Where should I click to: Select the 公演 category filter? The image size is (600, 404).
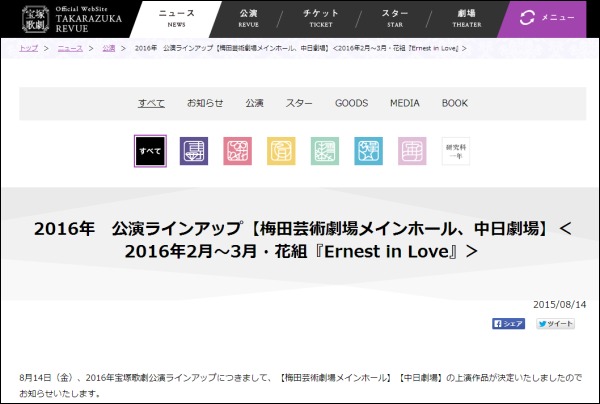[254, 103]
